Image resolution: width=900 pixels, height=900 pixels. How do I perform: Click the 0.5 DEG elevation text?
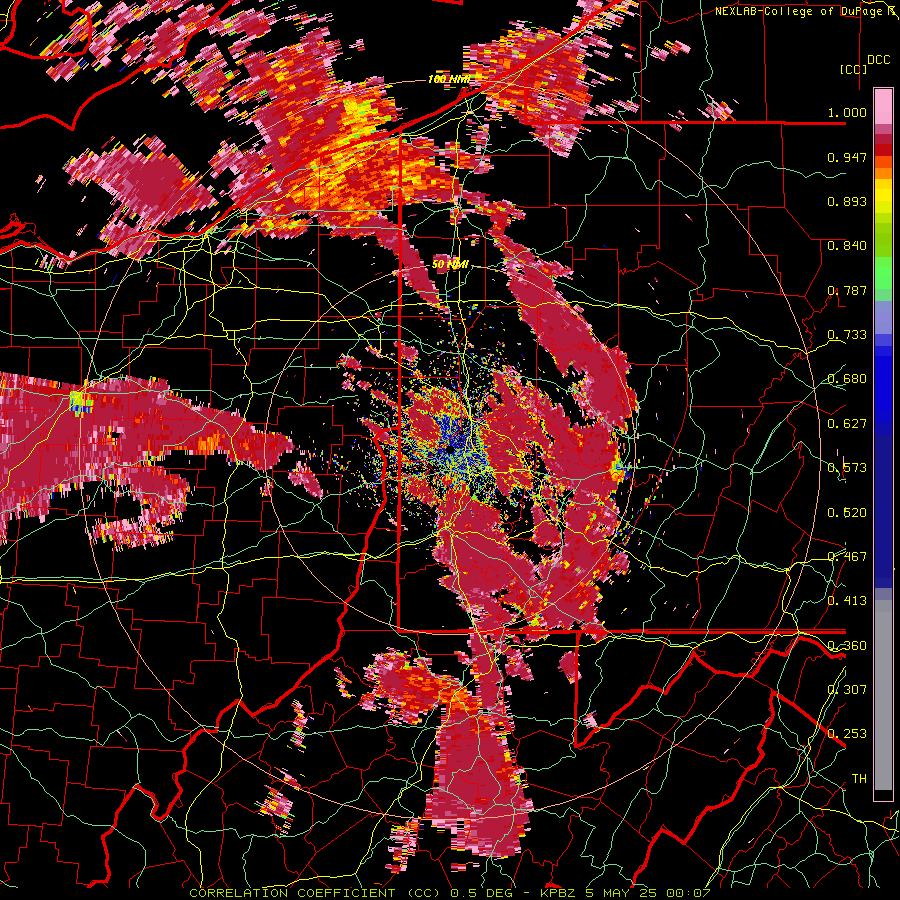tap(482, 893)
